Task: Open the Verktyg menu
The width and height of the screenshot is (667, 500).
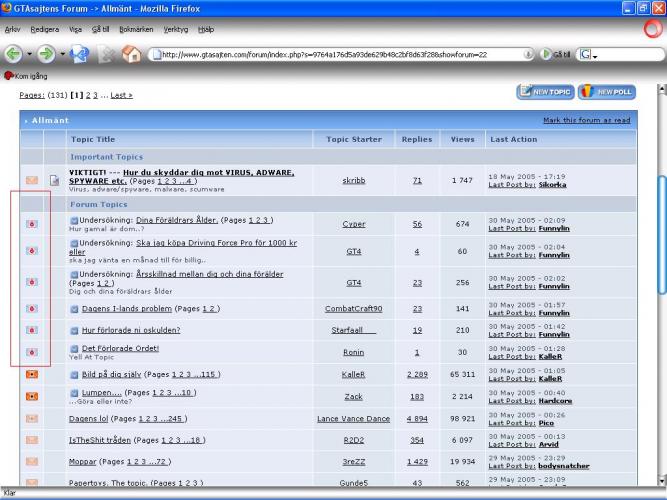Action: click(x=175, y=29)
